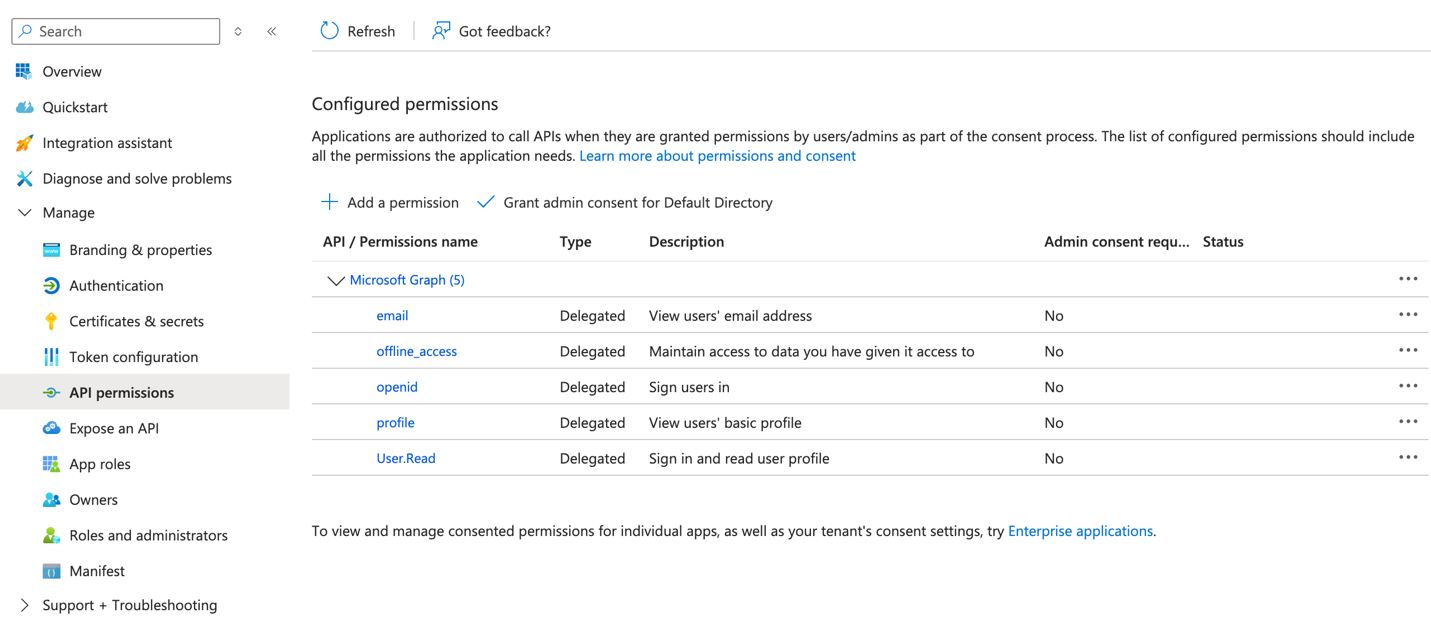Click the Diagnose and solve problems icon
The width and height of the screenshot is (1431, 626).
24,179
